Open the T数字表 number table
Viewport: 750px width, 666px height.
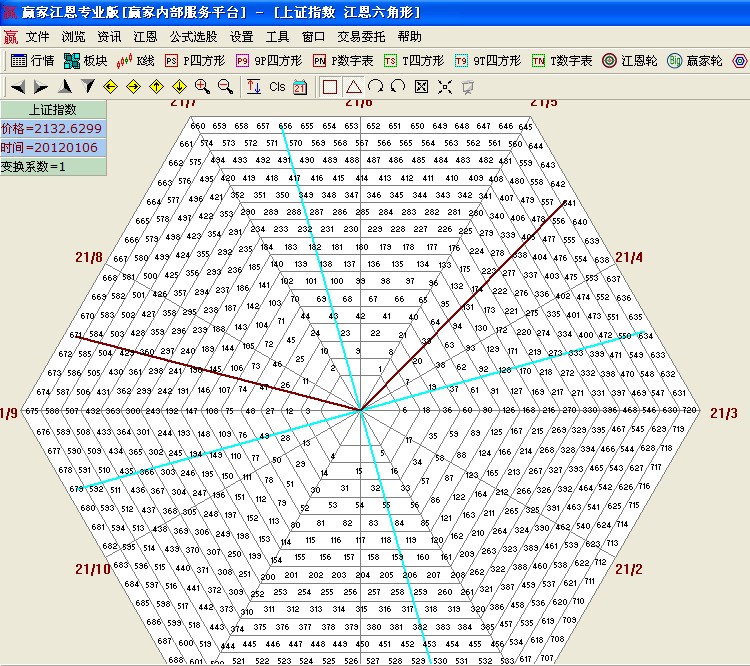562,61
